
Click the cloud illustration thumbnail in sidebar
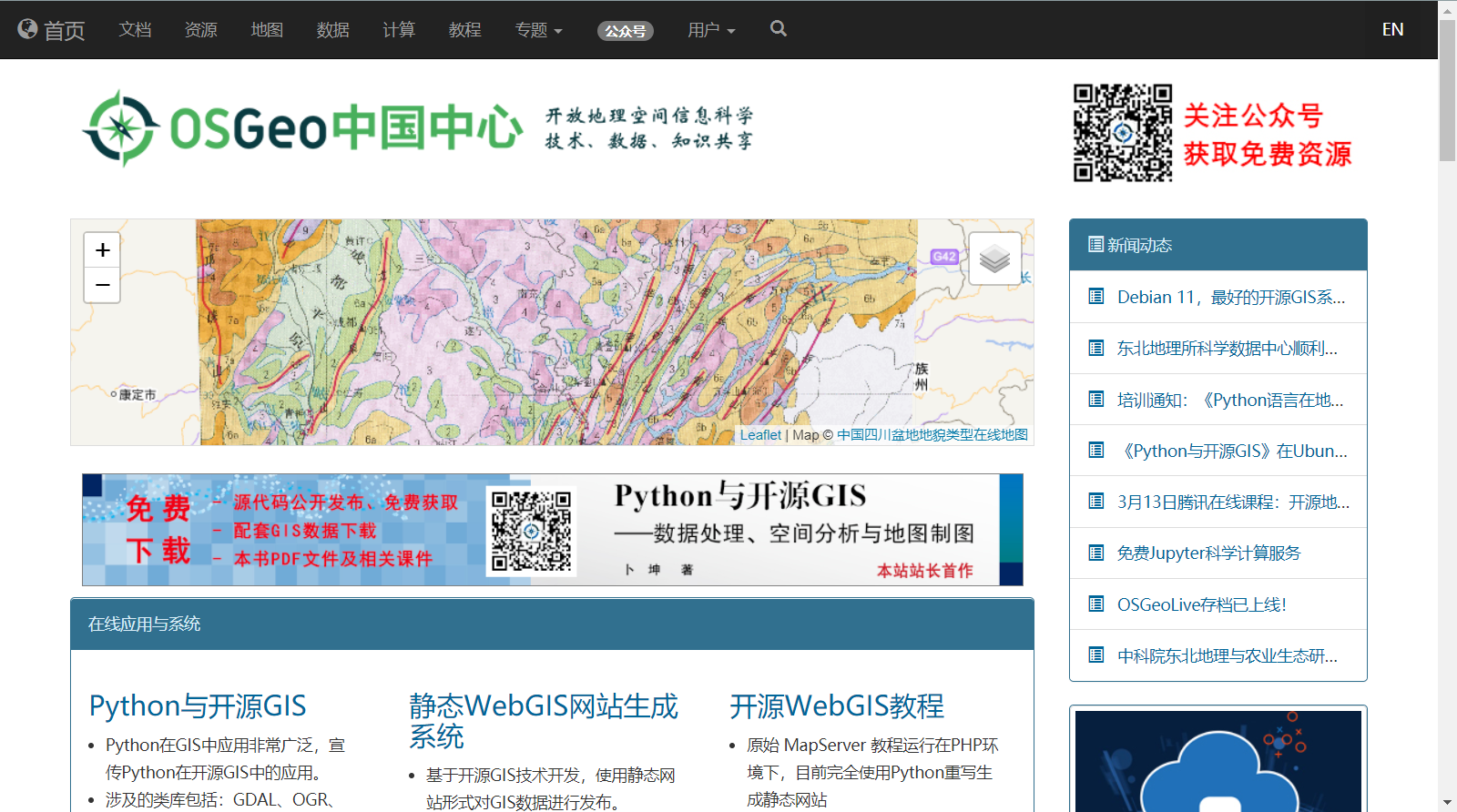click(x=1218, y=761)
